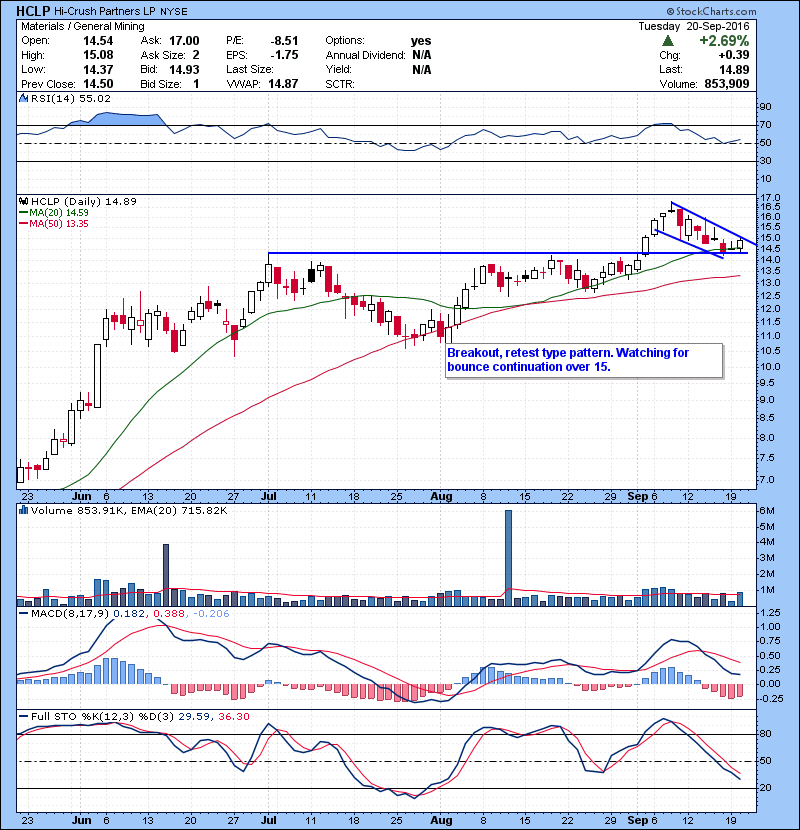Click the Chg value +0.39
Screen dimensions: 800x830
tap(733, 55)
